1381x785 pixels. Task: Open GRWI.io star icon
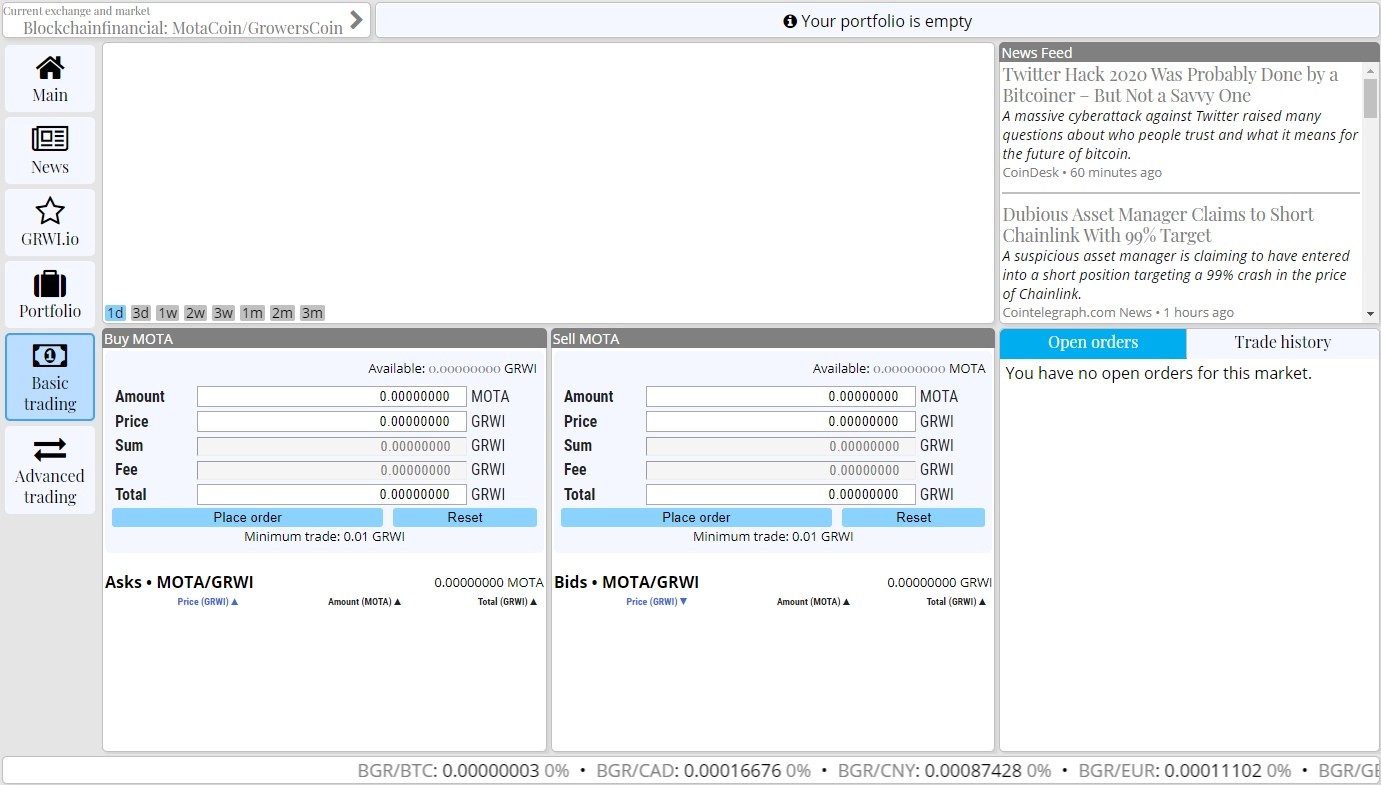click(50, 211)
